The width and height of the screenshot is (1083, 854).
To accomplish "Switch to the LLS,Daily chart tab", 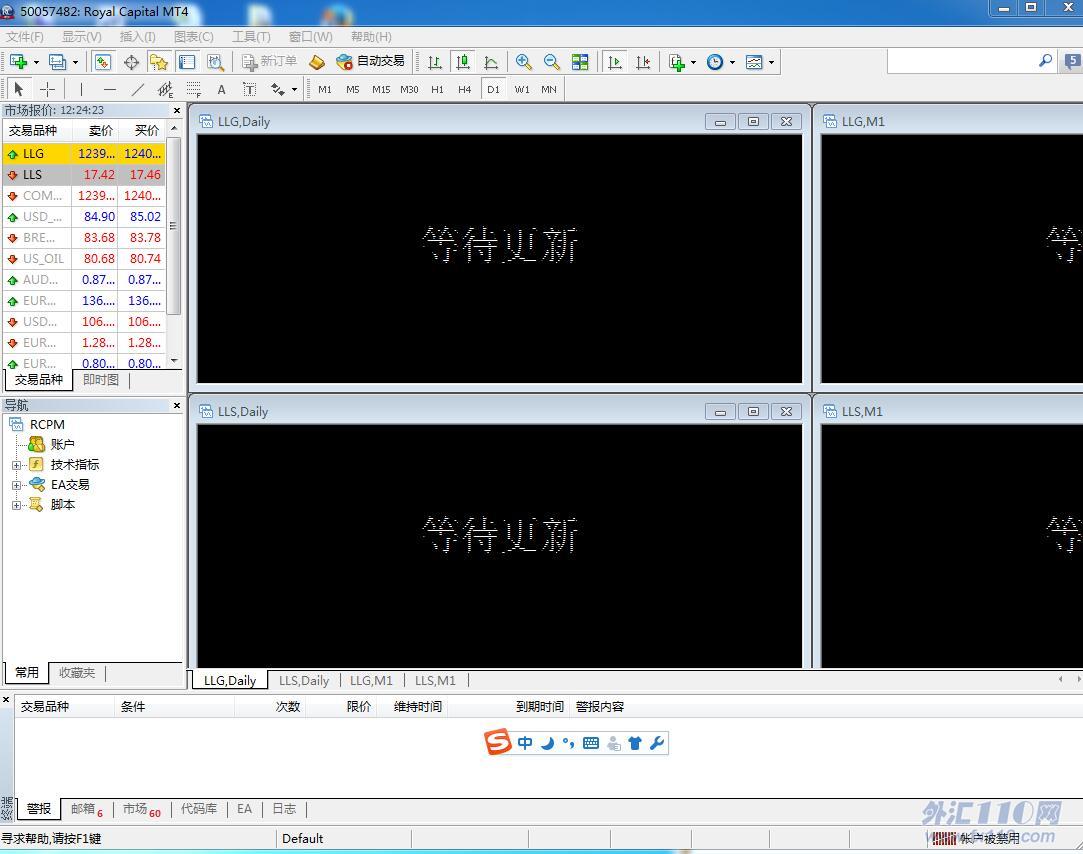I will pyautogui.click(x=304, y=681).
